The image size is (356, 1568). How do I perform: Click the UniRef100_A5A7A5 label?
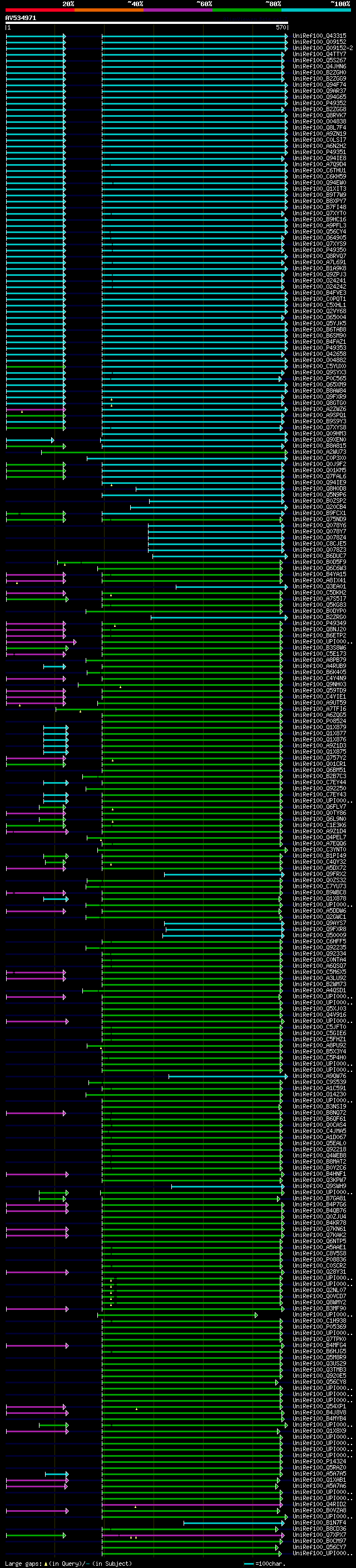319,1473
